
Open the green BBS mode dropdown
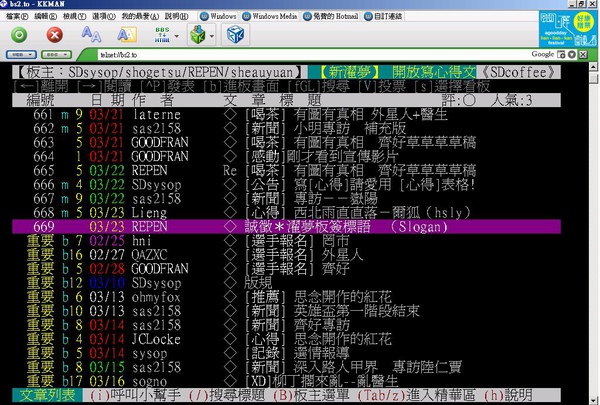pyautogui.click(x=56, y=55)
